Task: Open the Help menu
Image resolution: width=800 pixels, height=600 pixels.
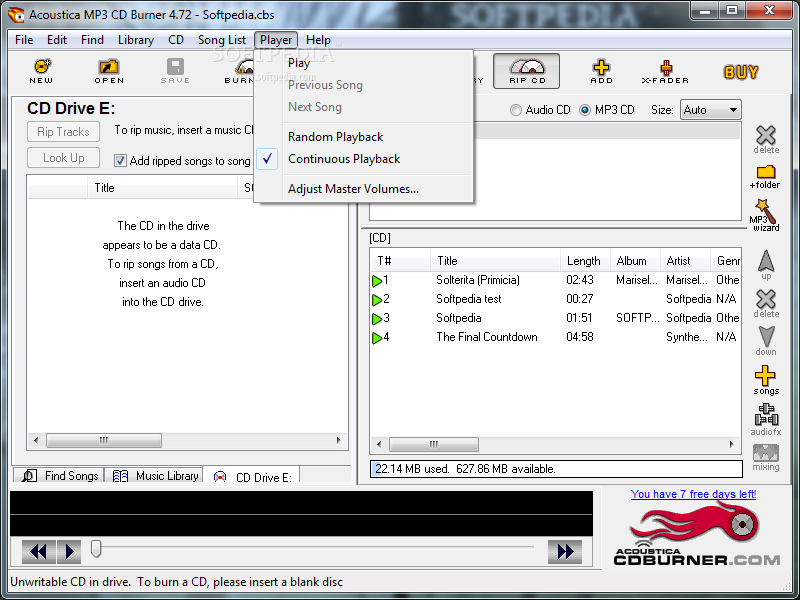Action: point(318,40)
